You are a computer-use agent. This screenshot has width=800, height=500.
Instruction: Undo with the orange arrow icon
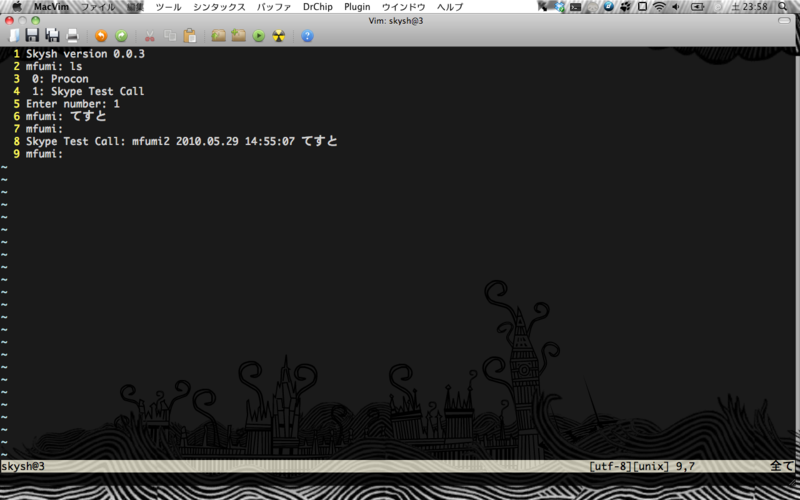tap(101, 36)
